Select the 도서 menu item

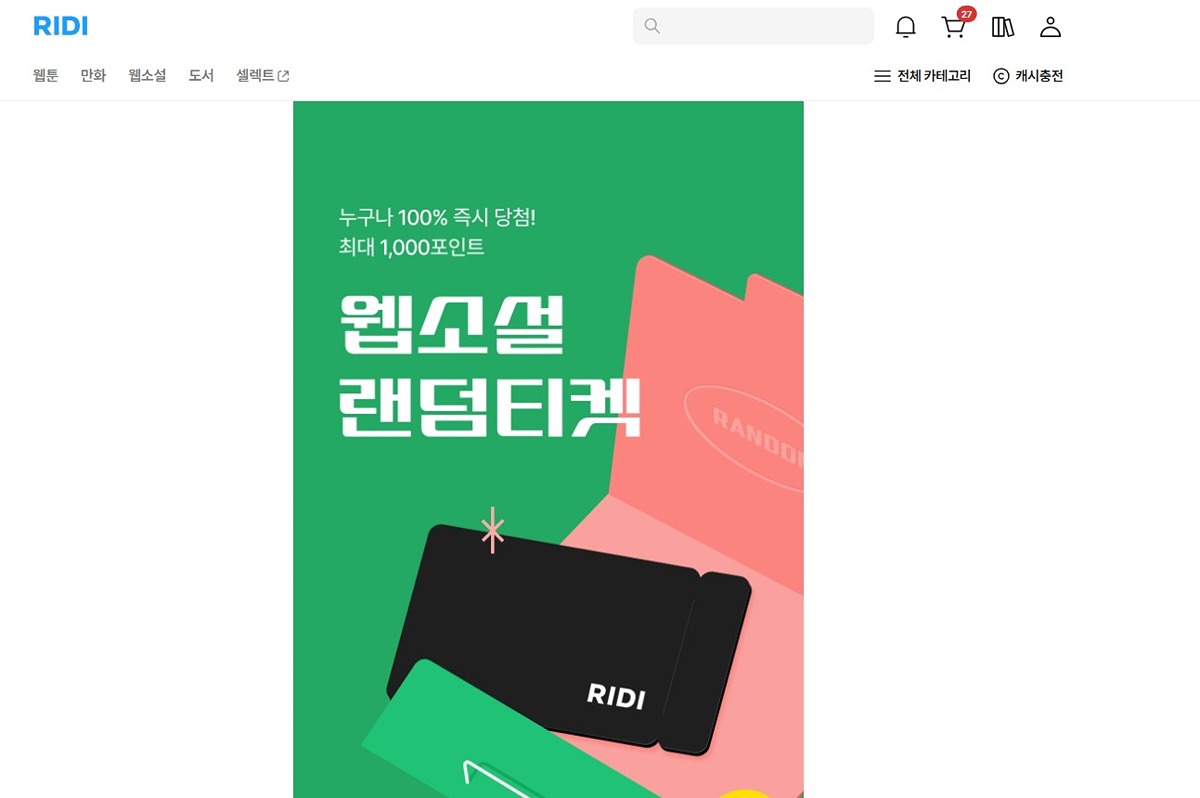[x=201, y=75]
